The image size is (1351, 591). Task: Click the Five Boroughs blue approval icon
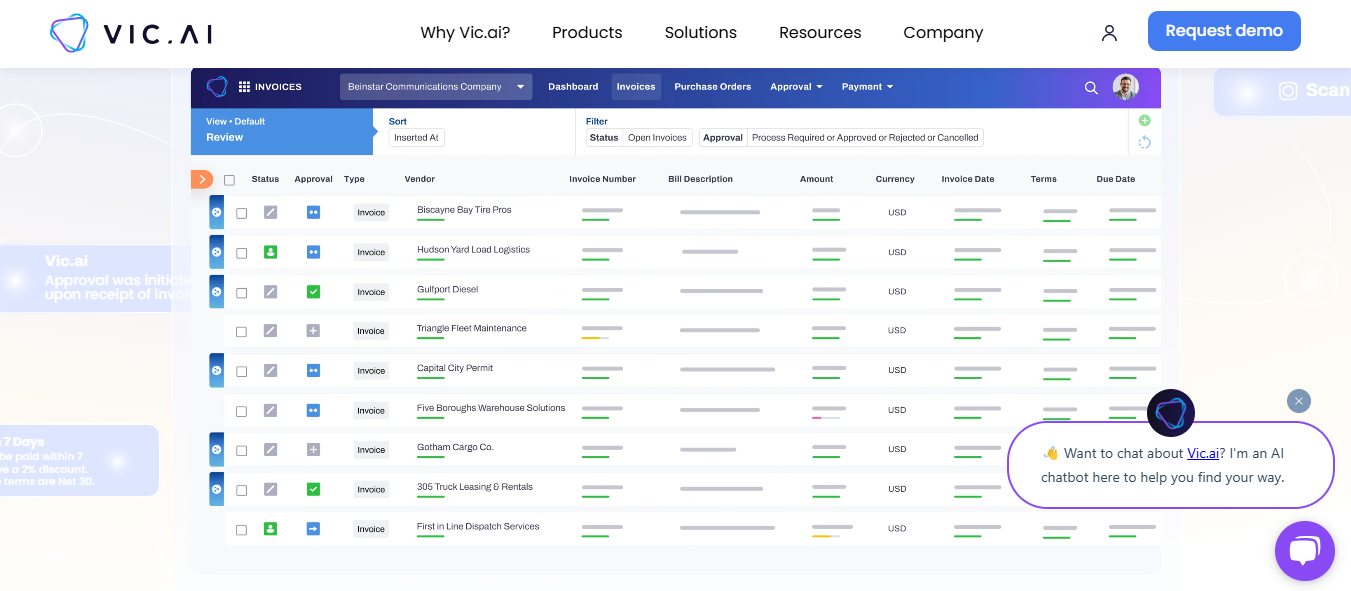click(313, 410)
